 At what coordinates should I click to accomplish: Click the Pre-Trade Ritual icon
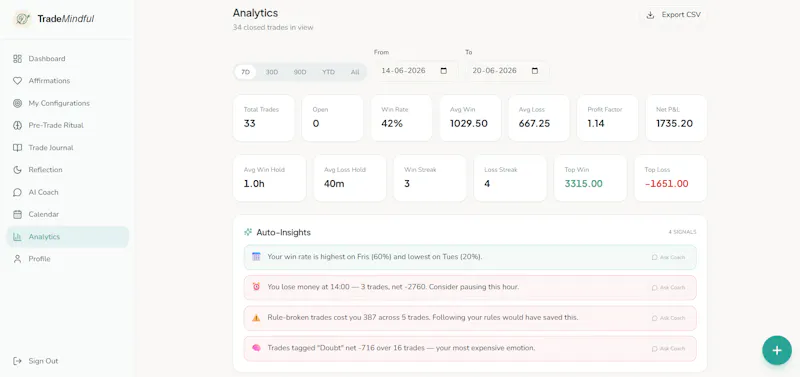[17, 125]
